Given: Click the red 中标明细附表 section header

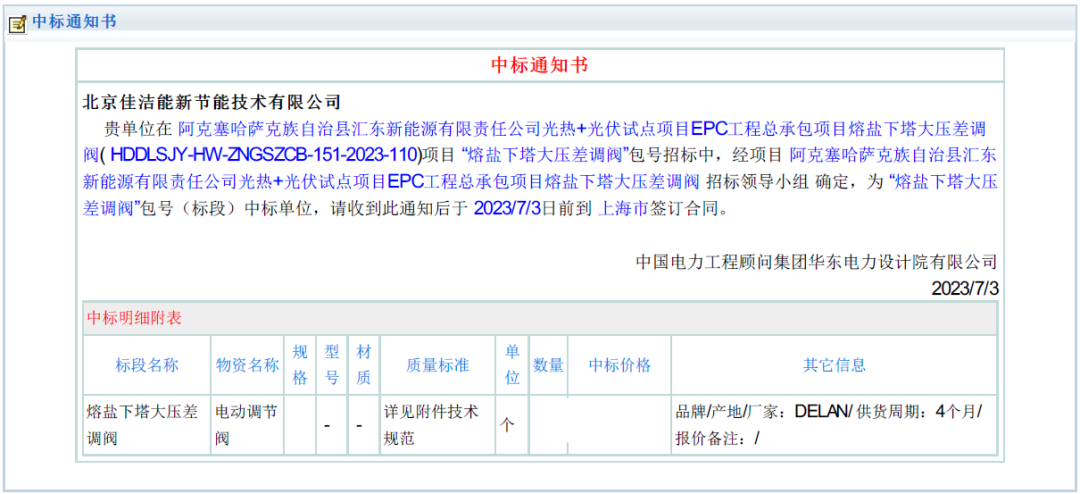Looking at the screenshot, I should click(x=134, y=318).
